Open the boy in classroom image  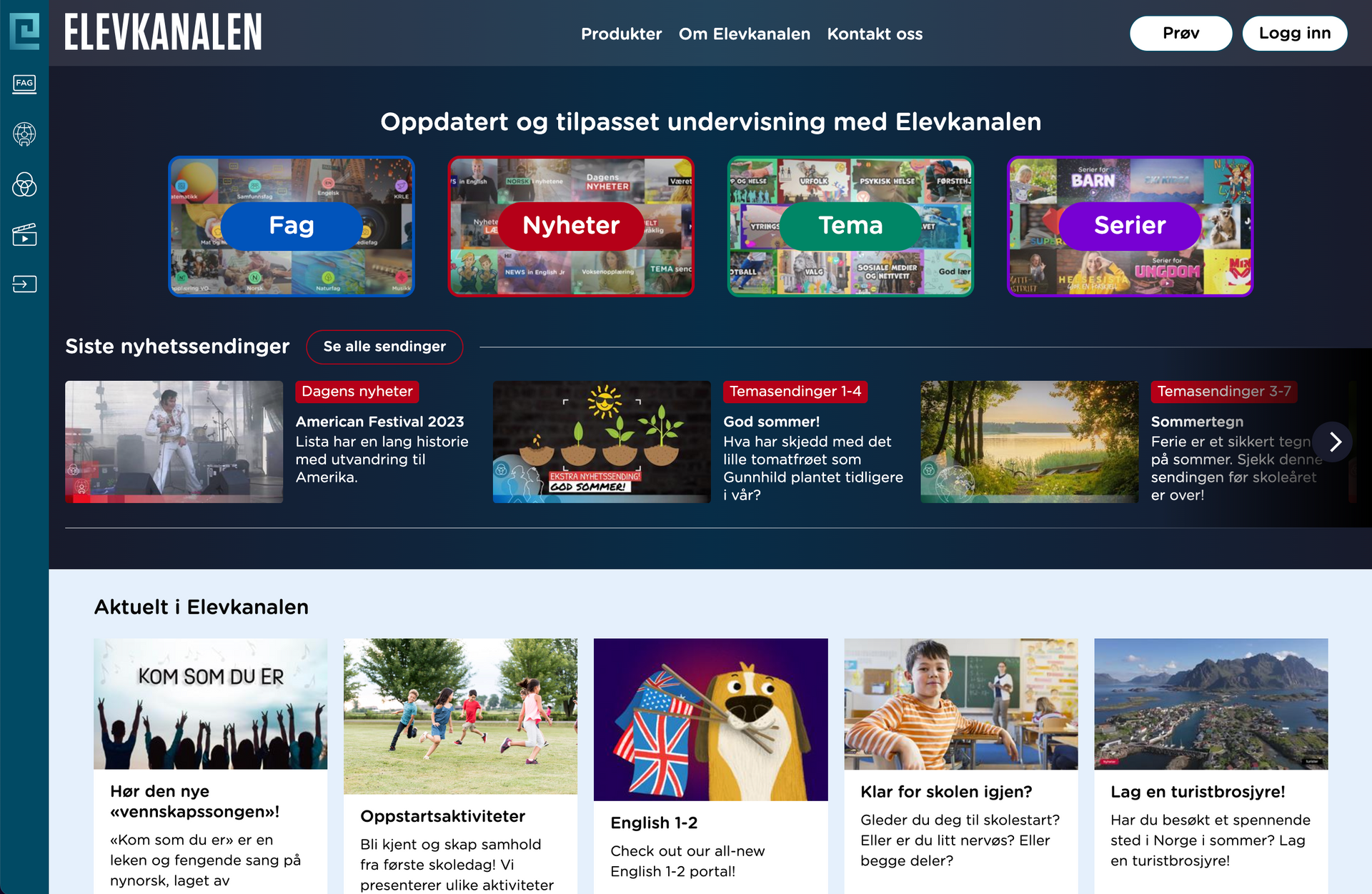(x=961, y=704)
